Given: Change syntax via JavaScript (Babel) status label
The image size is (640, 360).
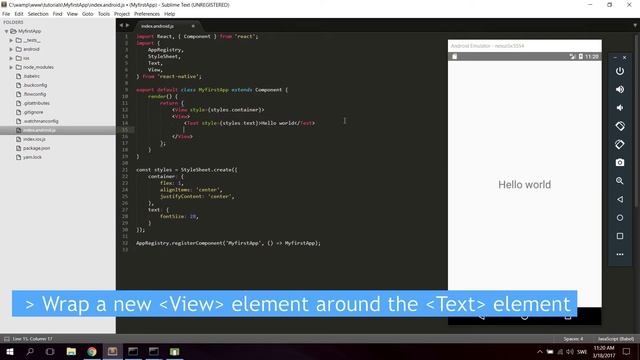Looking at the screenshot, I should (616, 339).
